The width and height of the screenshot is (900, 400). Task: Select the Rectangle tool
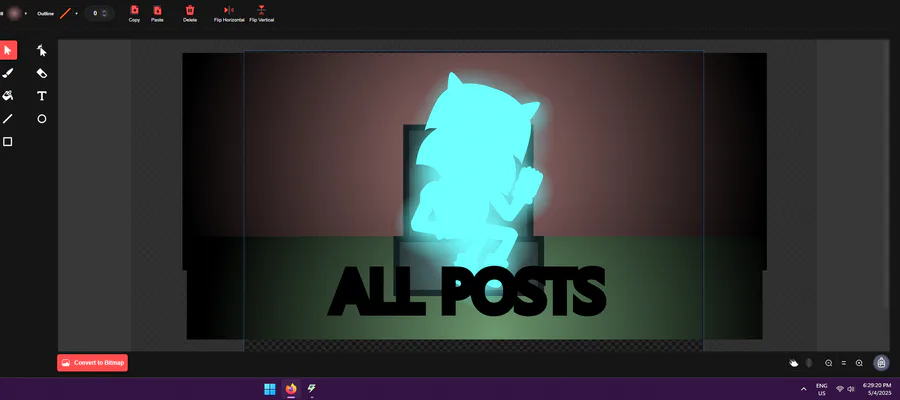coord(8,142)
